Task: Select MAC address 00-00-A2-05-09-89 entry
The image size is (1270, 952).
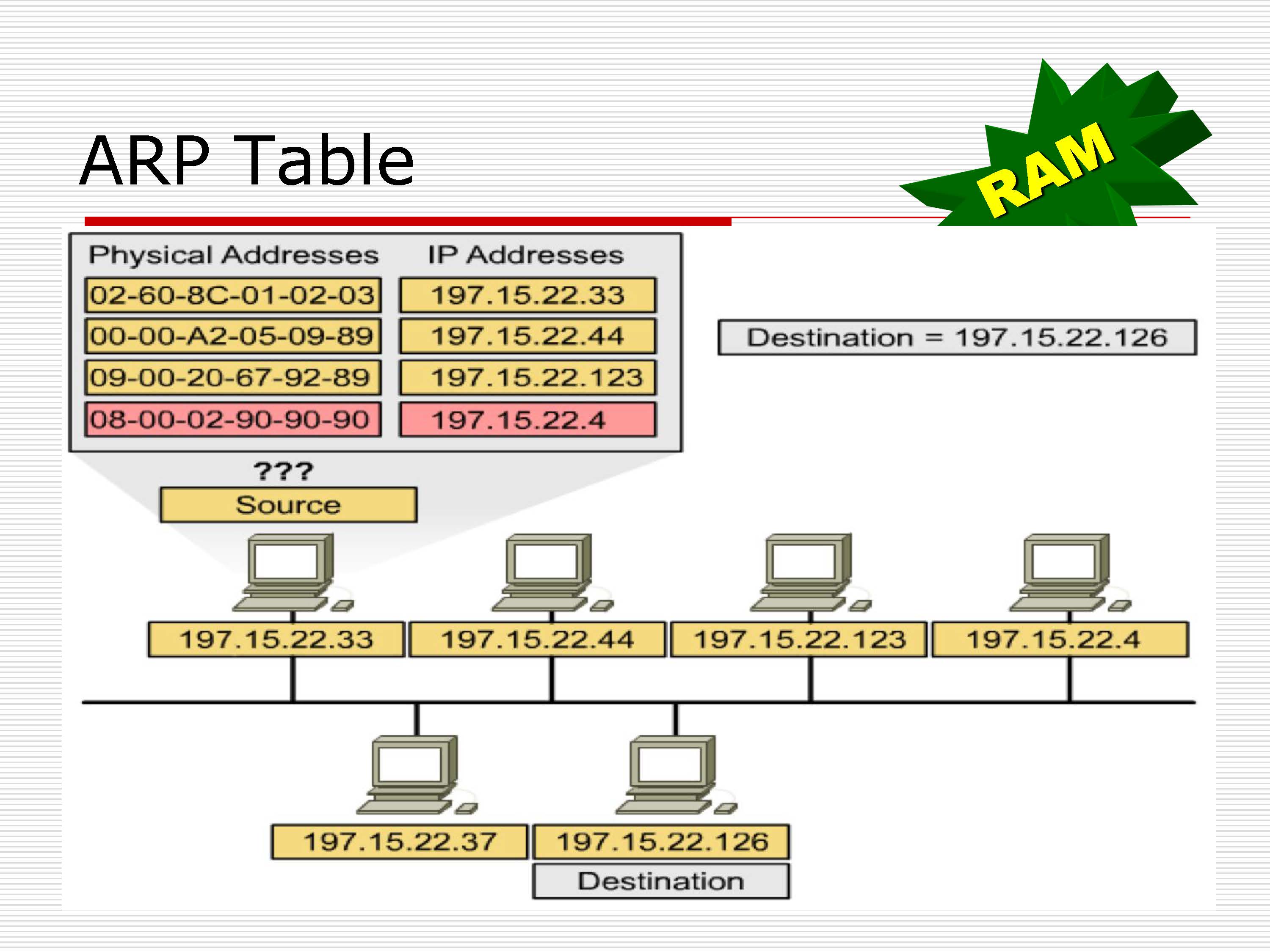Action: [x=232, y=336]
